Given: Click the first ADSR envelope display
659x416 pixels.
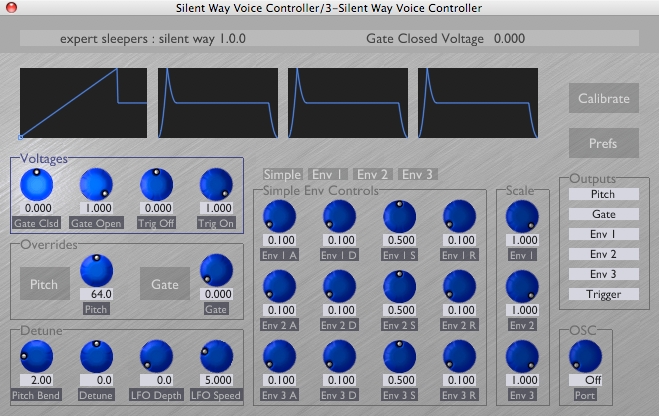Looking at the screenshot, I should (218, 103).
